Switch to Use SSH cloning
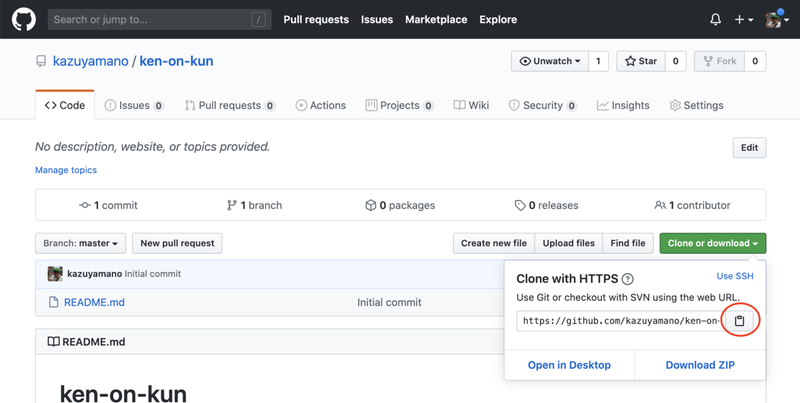Image resolution: width=800 pixels, height=403 pixels. pos(735,276)
